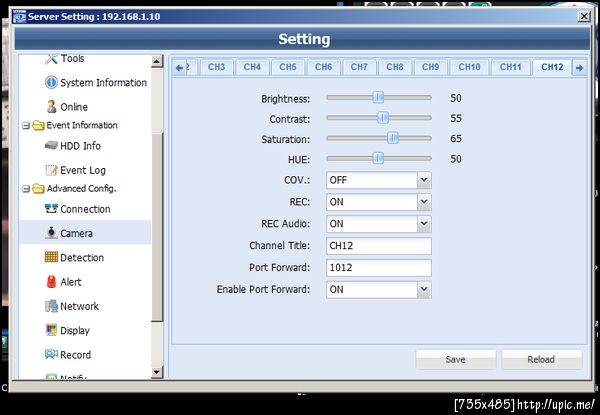Select the System Information label
This screenshot has height=415, width=600.
coord(103,83)
